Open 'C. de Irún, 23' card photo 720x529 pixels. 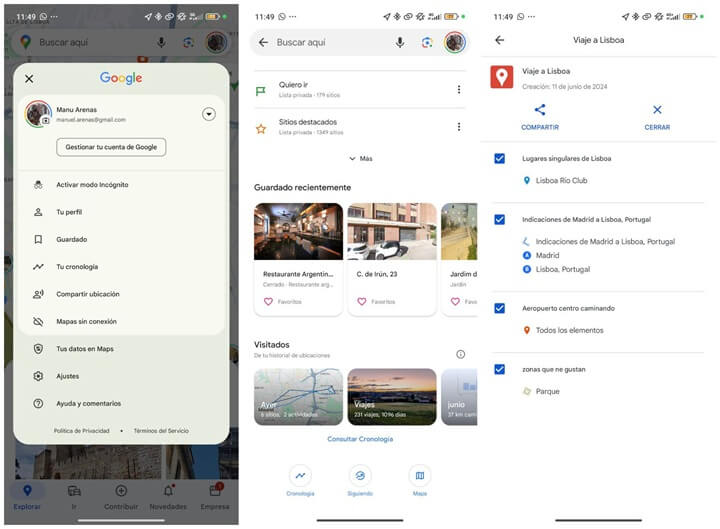(x=392, y=231)
